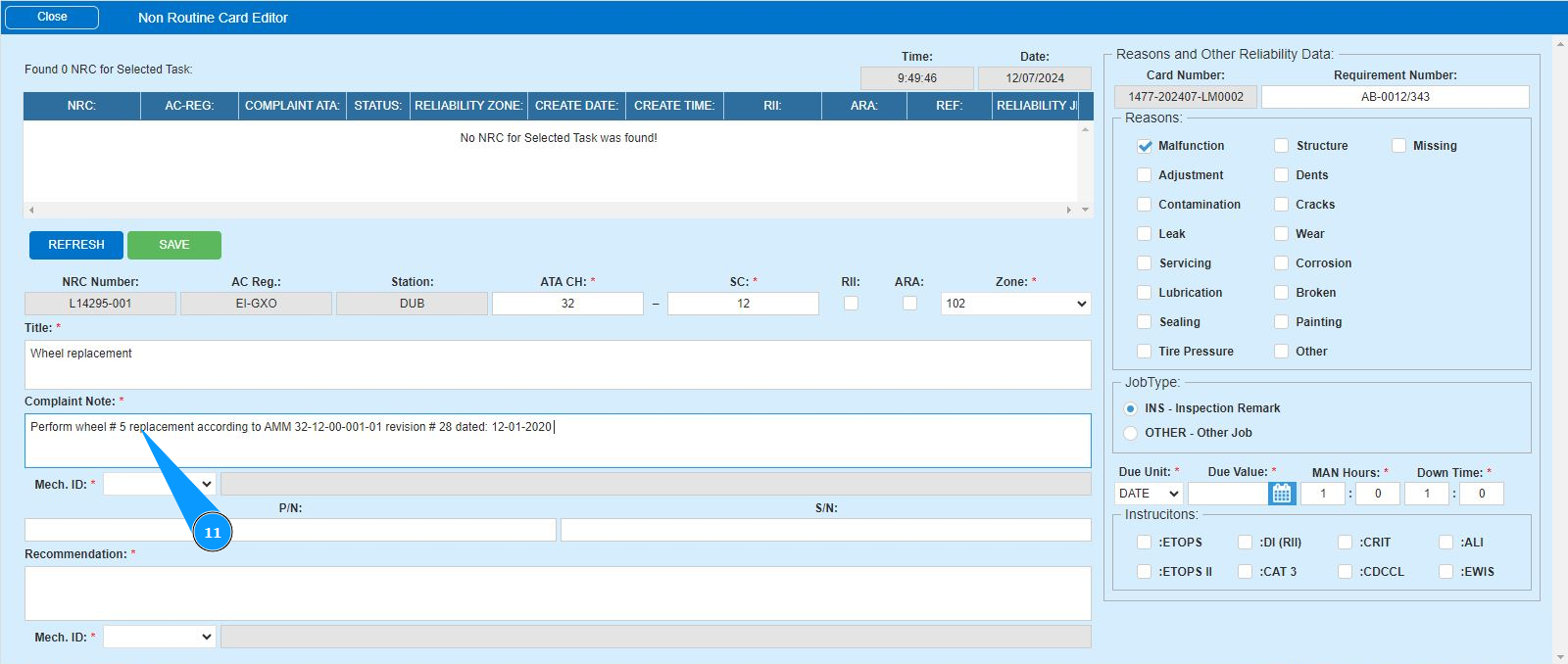
Task: Expand the Due Unit DATE dropdown
Action: [x=1149, y=494]
